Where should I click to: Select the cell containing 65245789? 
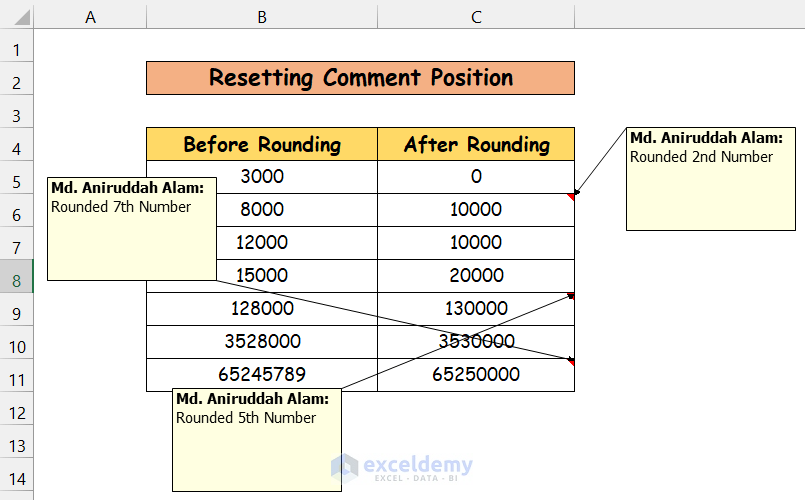click(x=262, y=374)
